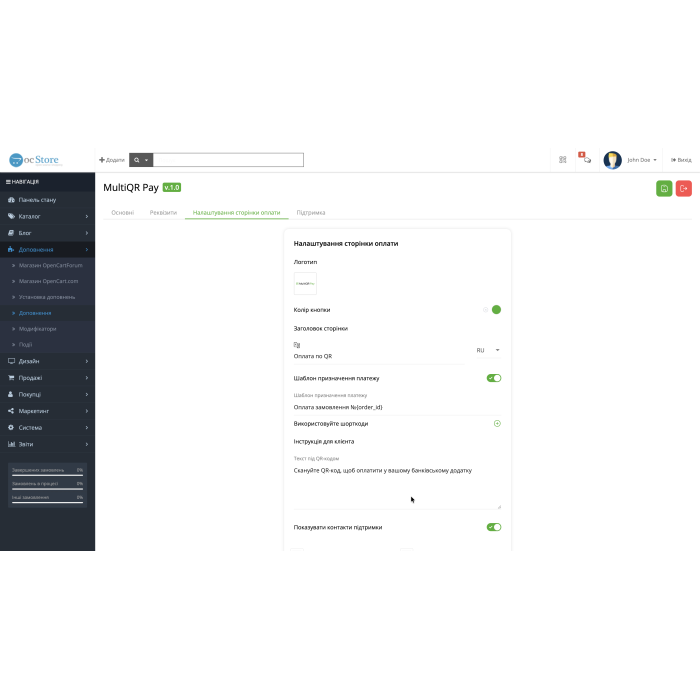Expand the Каталог menu chevron
Viewport: 700px width, 700px height.
pyautogui.click(x=87, y=217)
